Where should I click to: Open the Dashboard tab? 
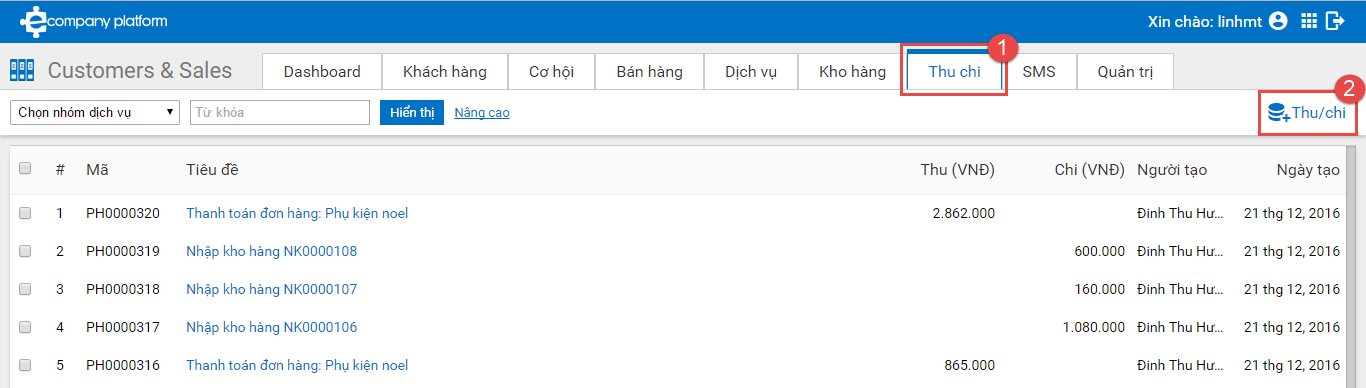tap(322, 72)
